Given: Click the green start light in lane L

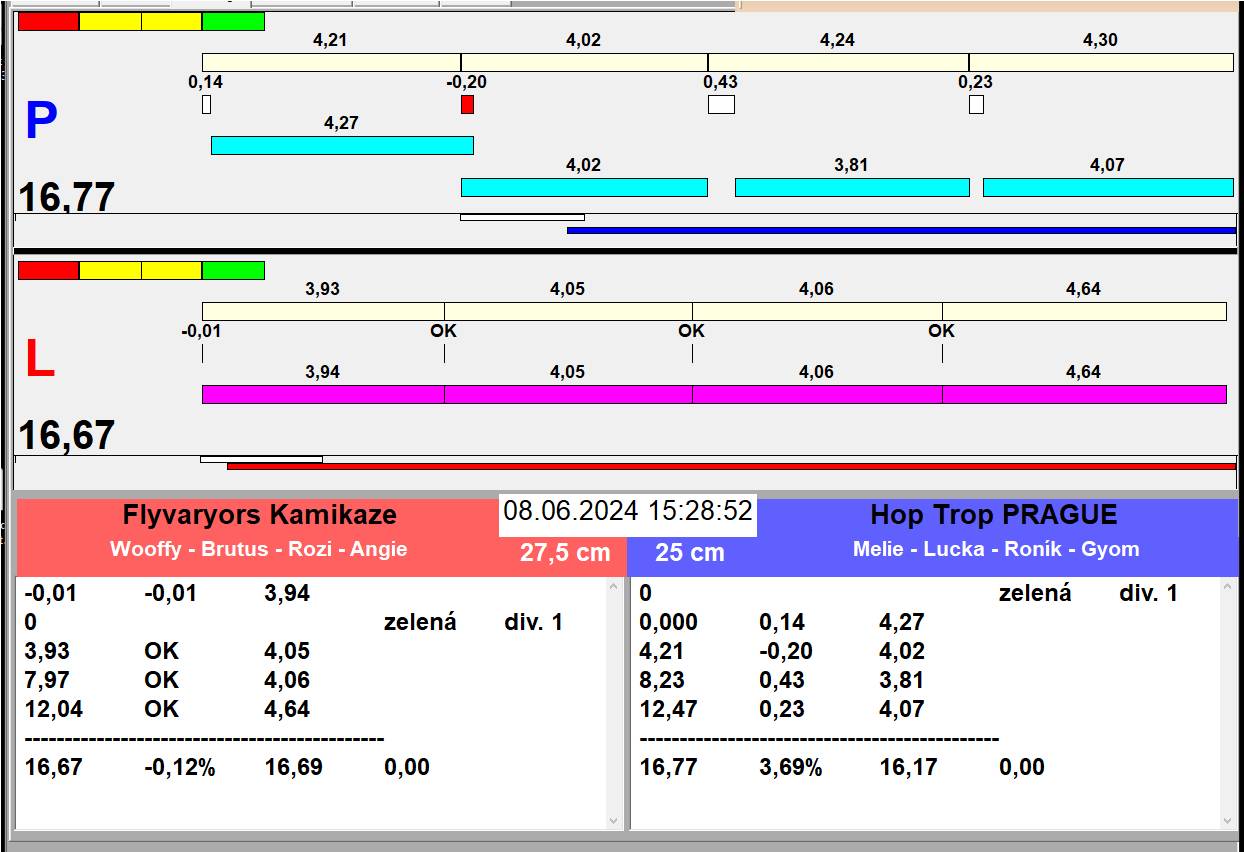Looking at the screenshot, I should [233, 271].
